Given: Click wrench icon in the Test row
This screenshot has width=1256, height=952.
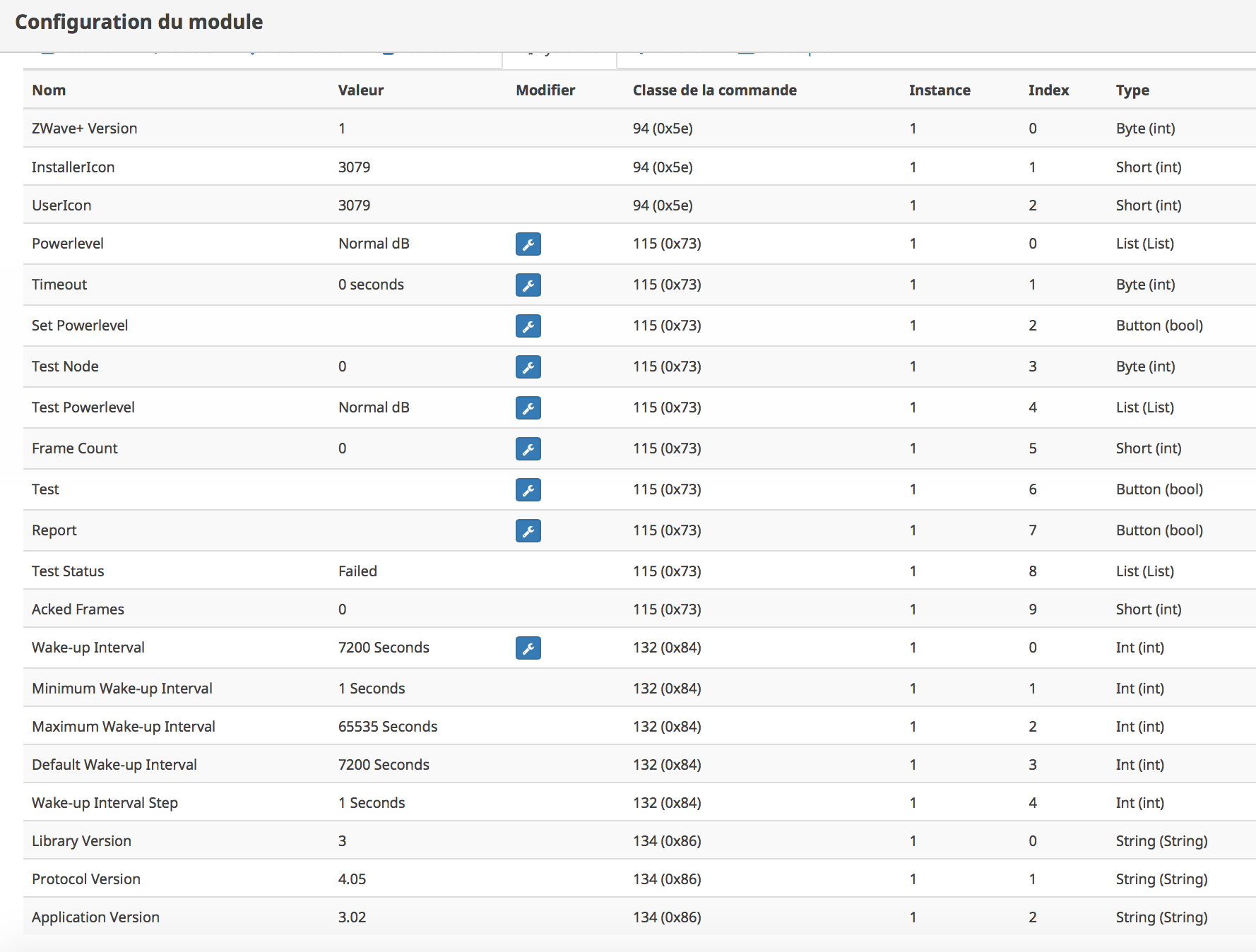Looking at the screenshot, I should coord(528,490).
